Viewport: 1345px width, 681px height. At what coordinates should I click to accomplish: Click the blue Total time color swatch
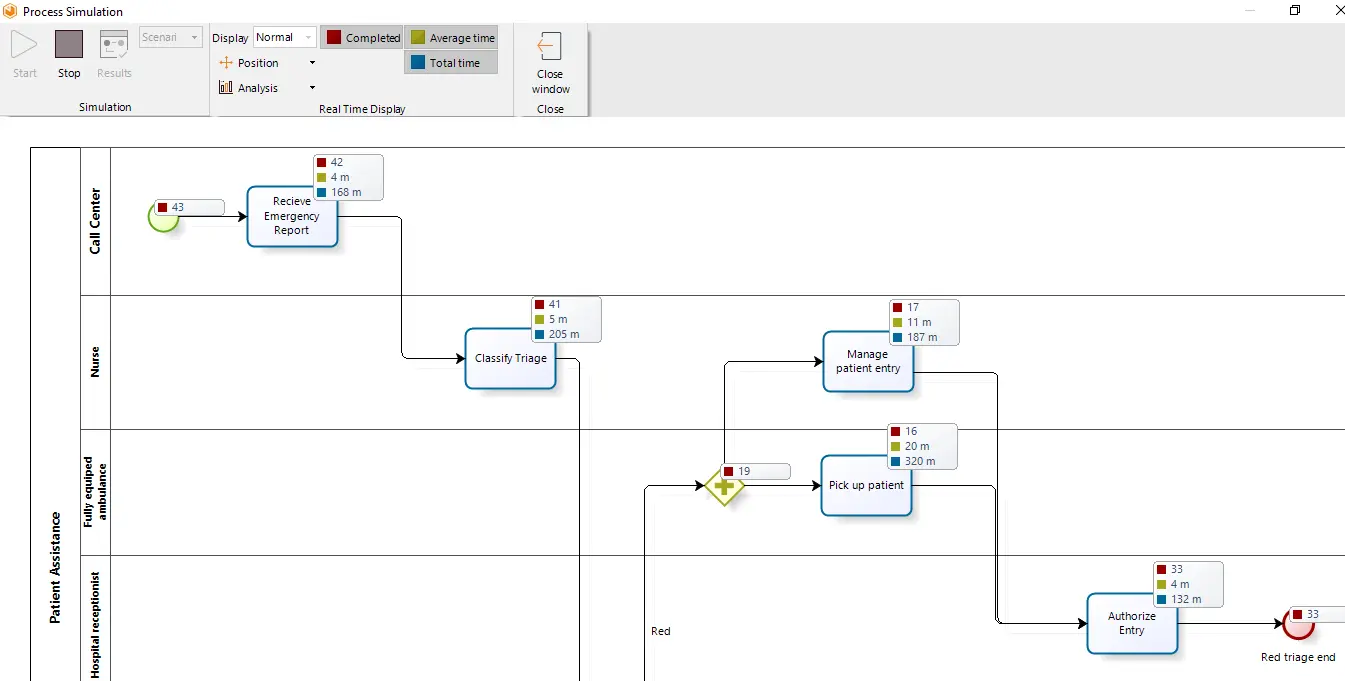[x=418, y=63]
